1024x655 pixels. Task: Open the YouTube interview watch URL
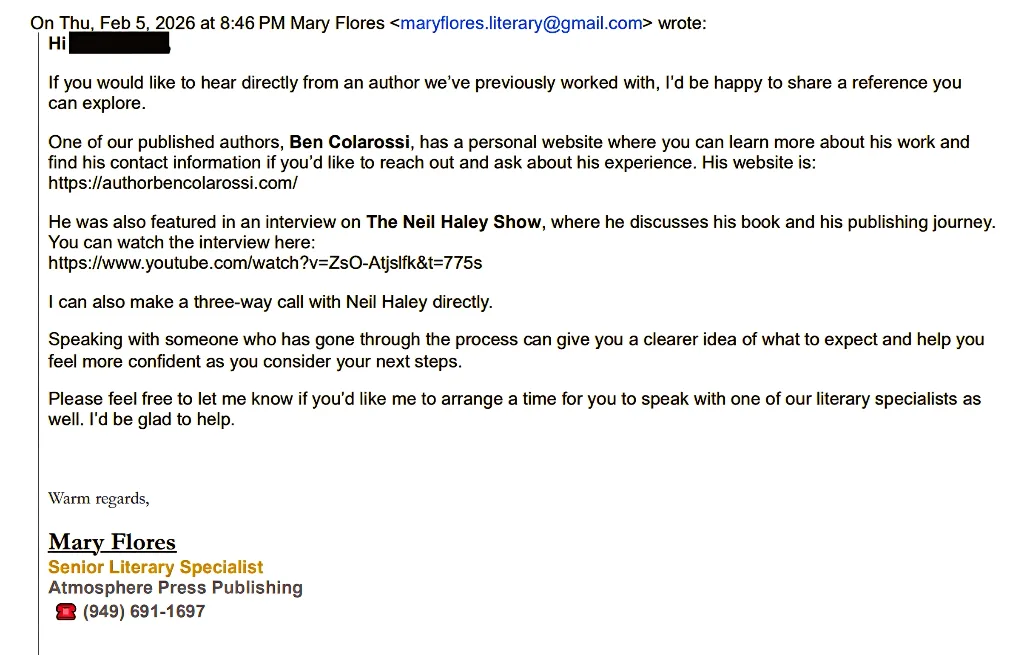pos(265,263)
